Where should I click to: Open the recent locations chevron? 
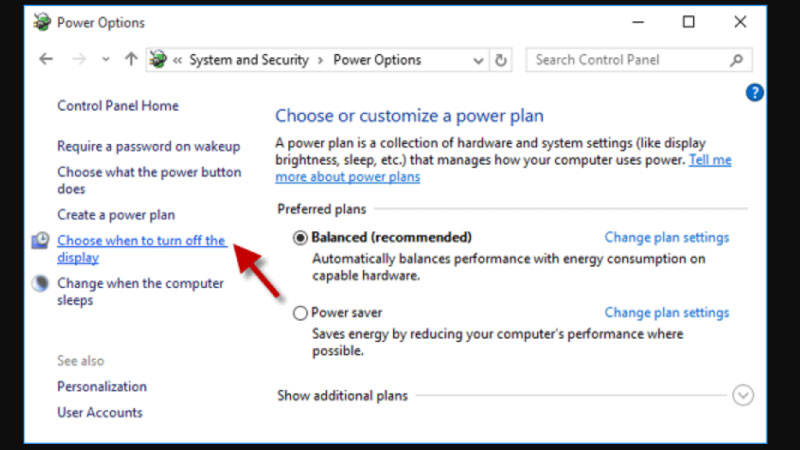pos(107,60)
